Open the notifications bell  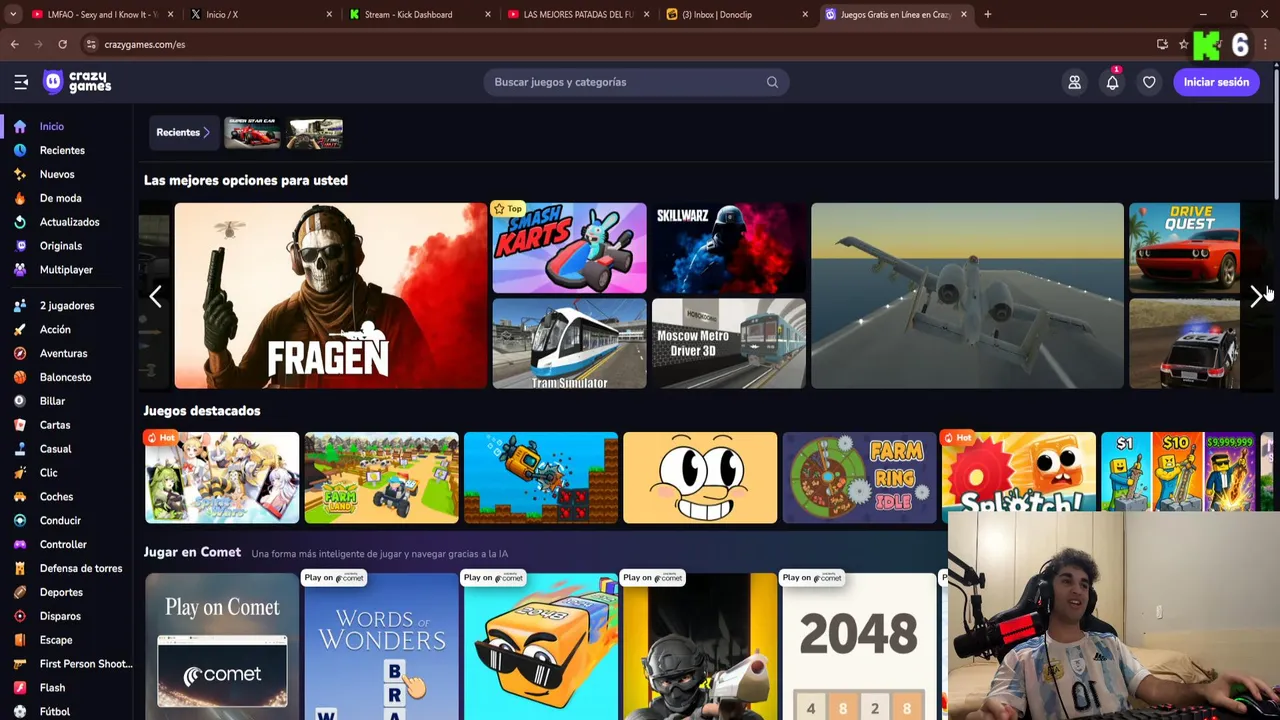point(1112,82)
